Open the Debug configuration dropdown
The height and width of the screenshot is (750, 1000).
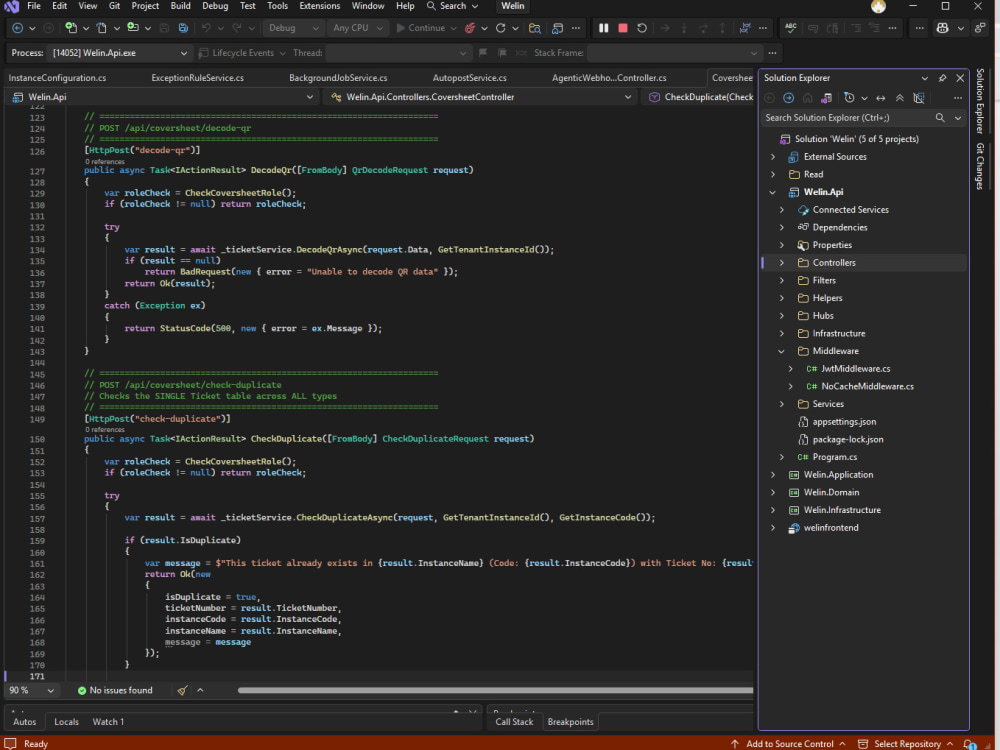(292, 28)
